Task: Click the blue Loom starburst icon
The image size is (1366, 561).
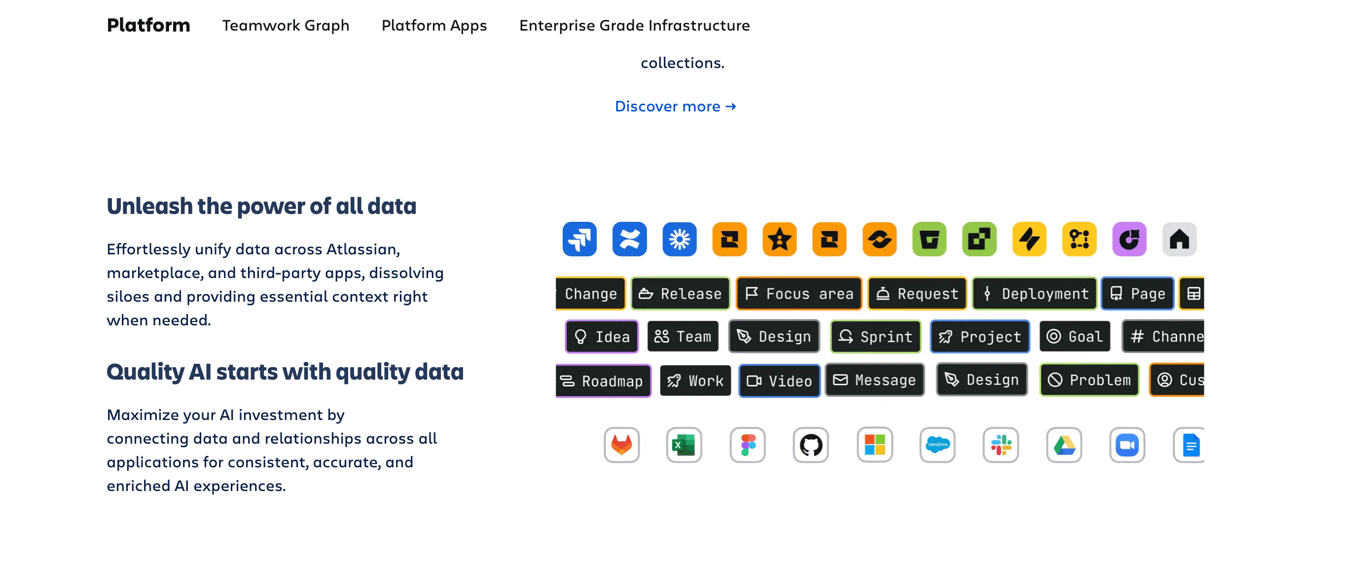Action: (680, 240)
